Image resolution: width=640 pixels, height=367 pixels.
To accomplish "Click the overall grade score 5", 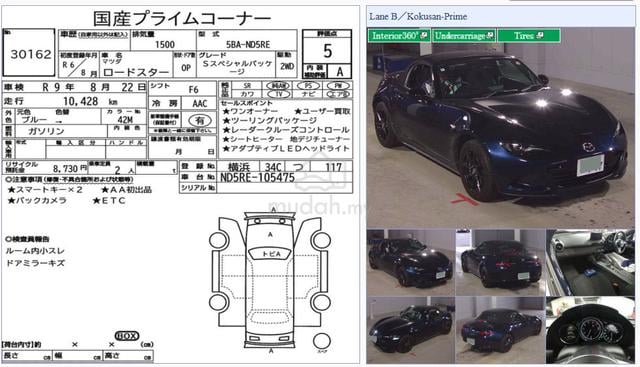I will 327,51.
